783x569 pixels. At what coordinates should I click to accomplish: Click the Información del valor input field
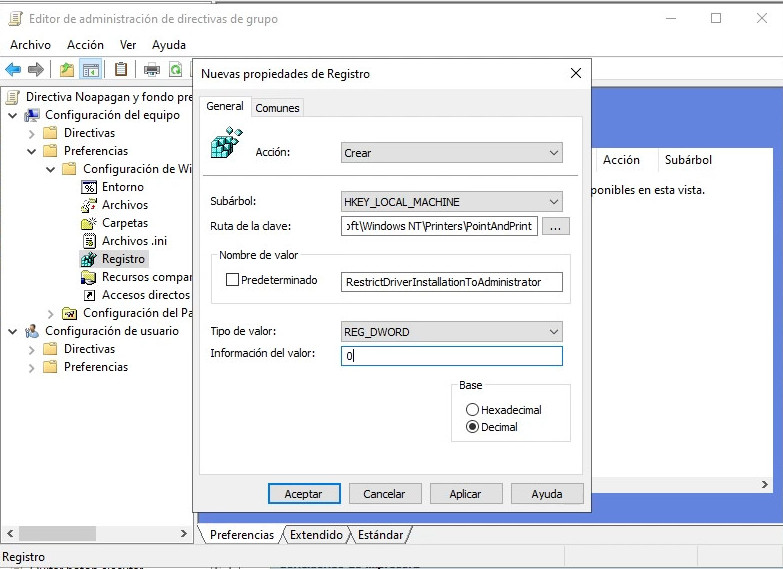point(452,356)
